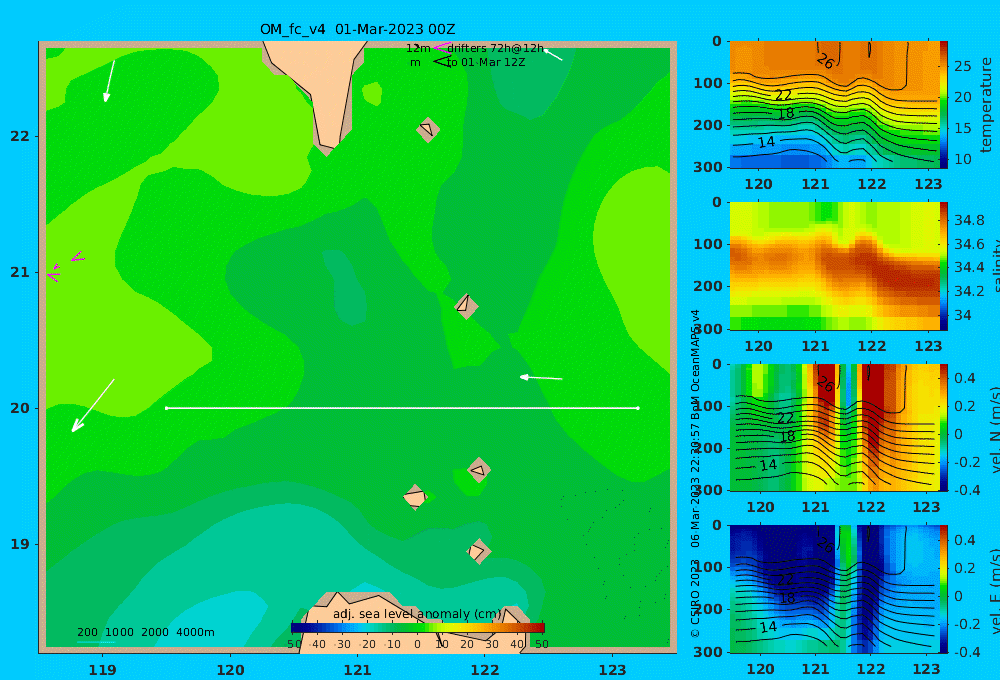Viewport: 1000px width, 680px height.
Task: Click the '12m drifters 72h@12h' legend text
Action: pyautogui.click(x=475, y=48)
